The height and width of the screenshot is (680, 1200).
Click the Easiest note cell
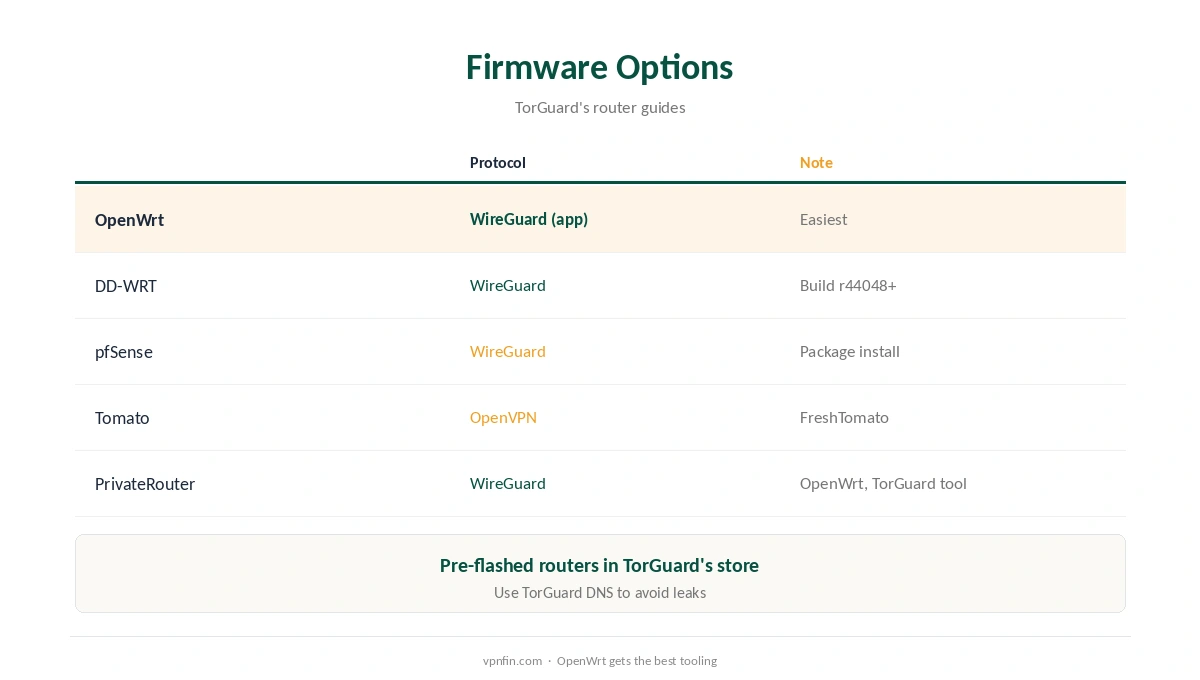(x=823, y=219)
